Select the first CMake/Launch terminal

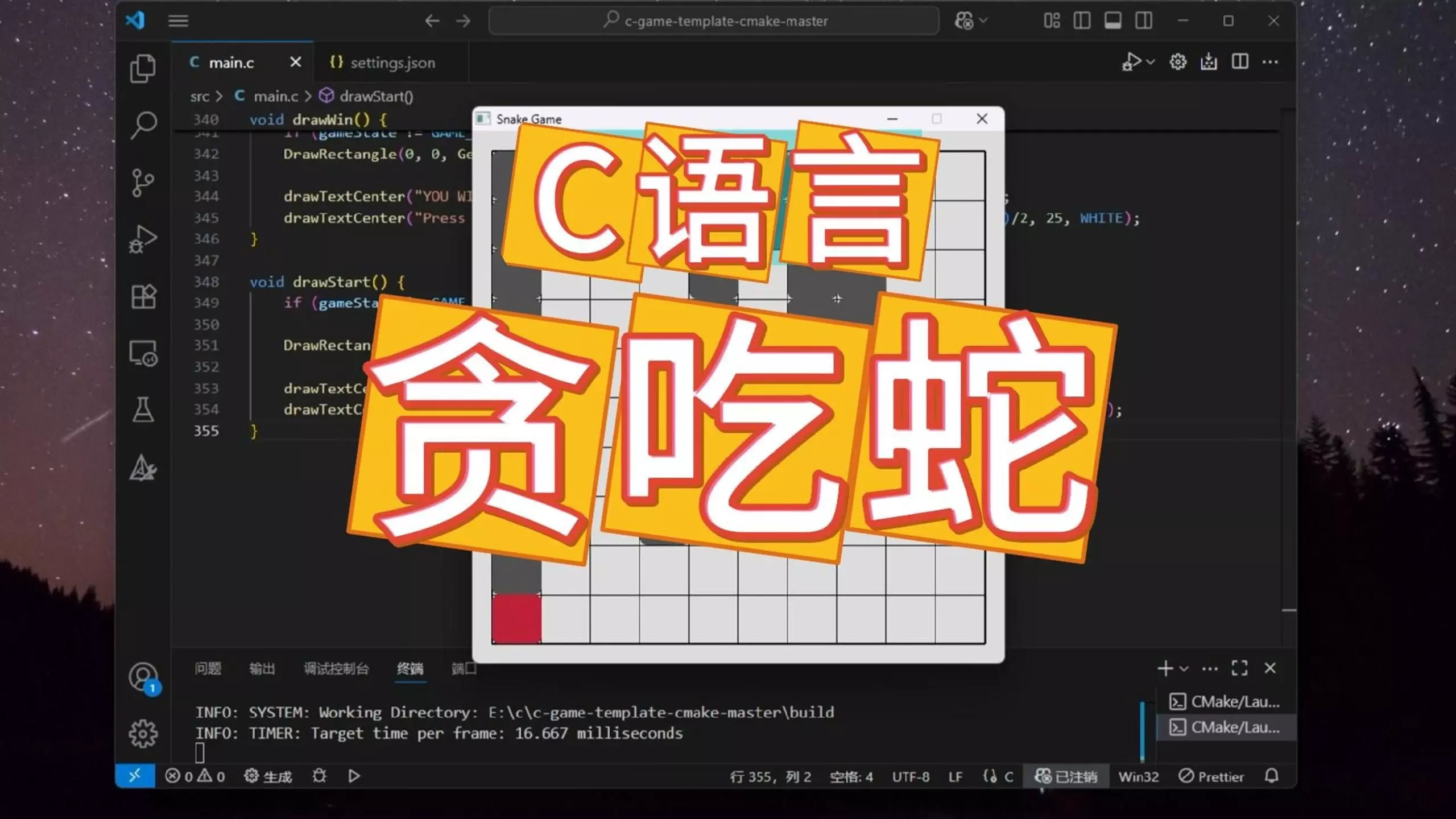tap(1226, 702)
